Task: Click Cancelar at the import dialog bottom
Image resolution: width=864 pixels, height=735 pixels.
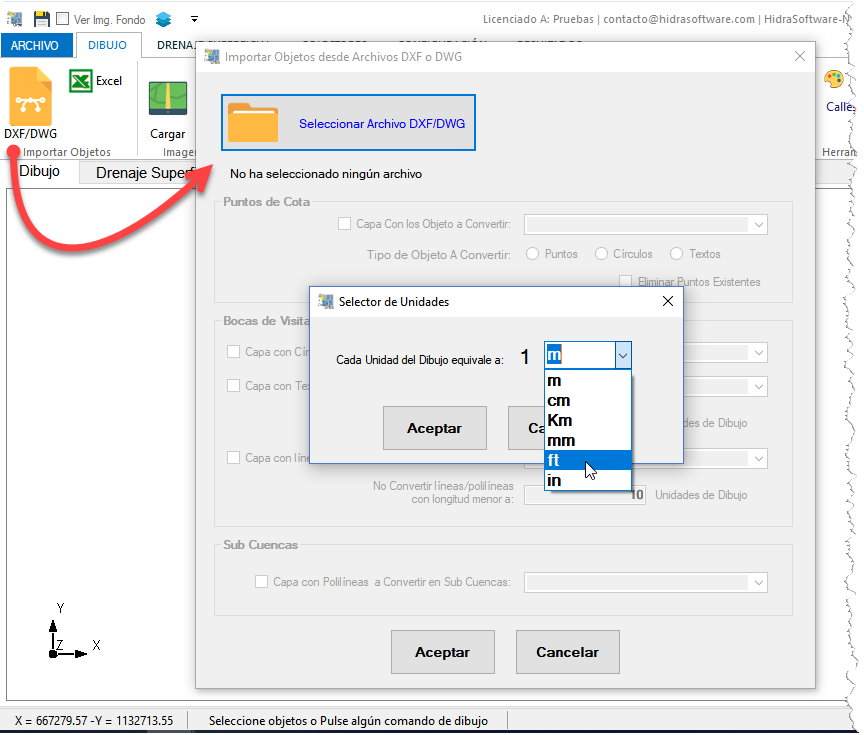Action: click(567, 652)
